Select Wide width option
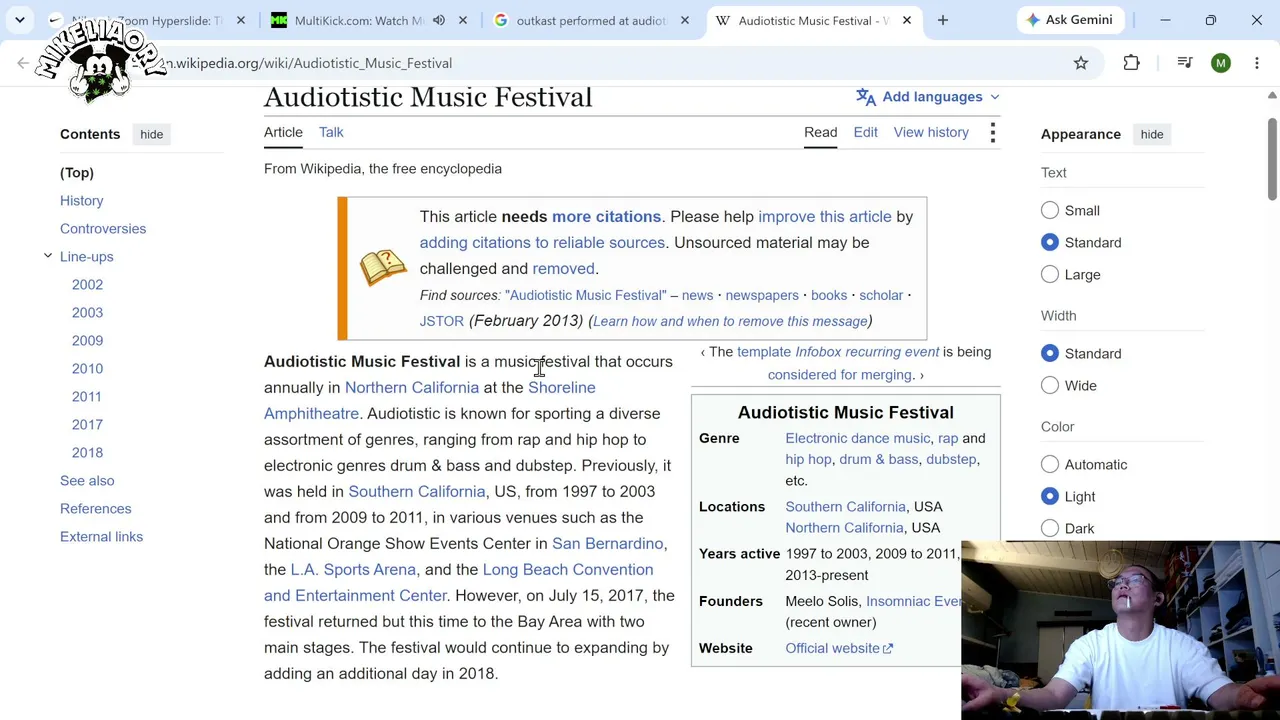The width and height of the screenshot is (1280, 720). tap(1050, 386)
